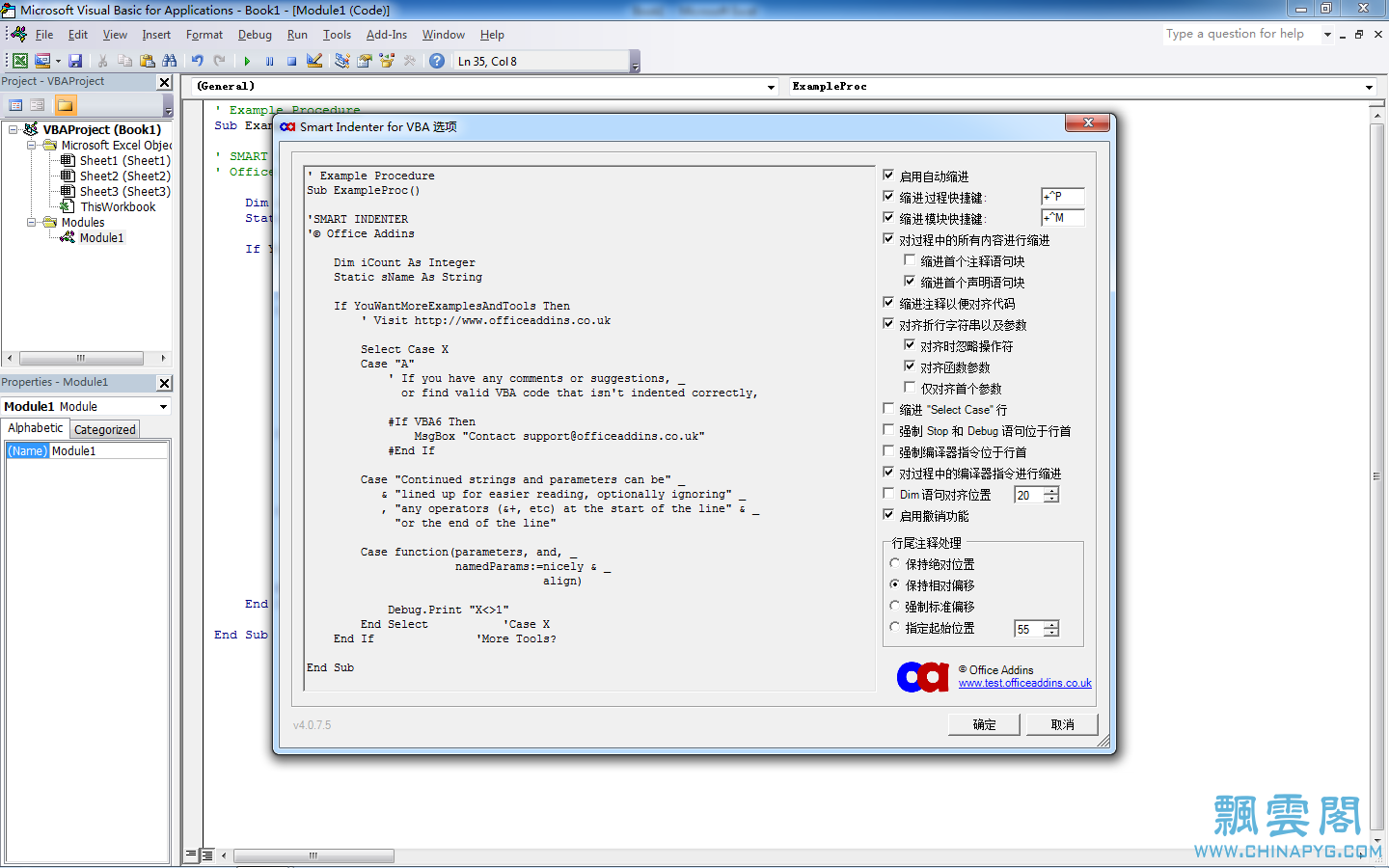Toggle Dim 语句对齐位置 checkbox
Viewport: 1389px width, 868px height.
click(888, 494)
